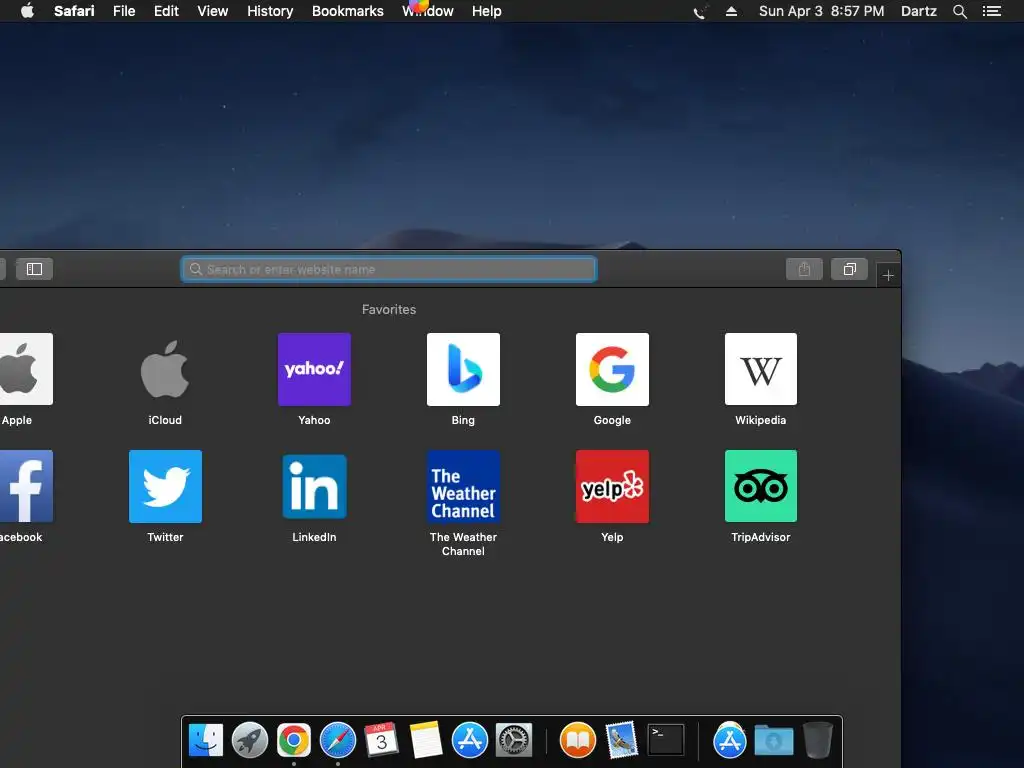
Task: Open The Weather Channel favorite
Action: (x=463, y=486)
